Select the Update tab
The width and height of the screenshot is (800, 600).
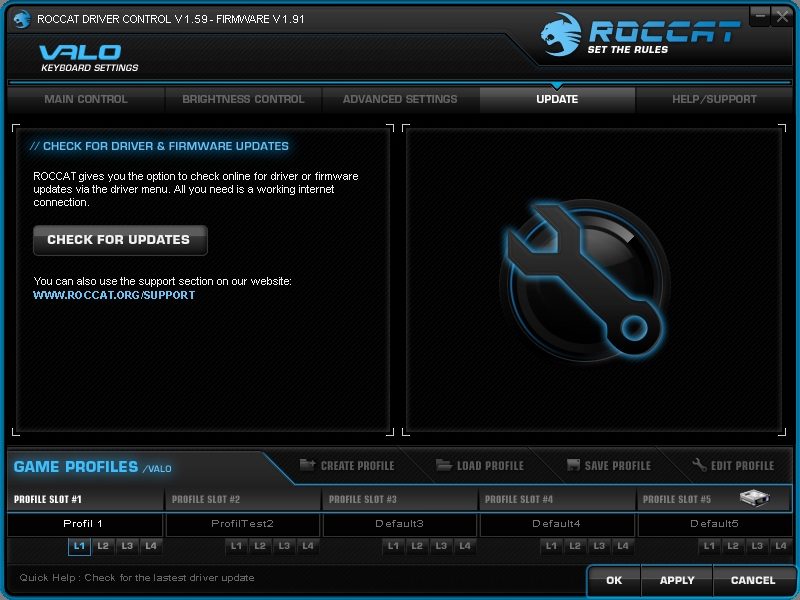click(x=557, y=99)
